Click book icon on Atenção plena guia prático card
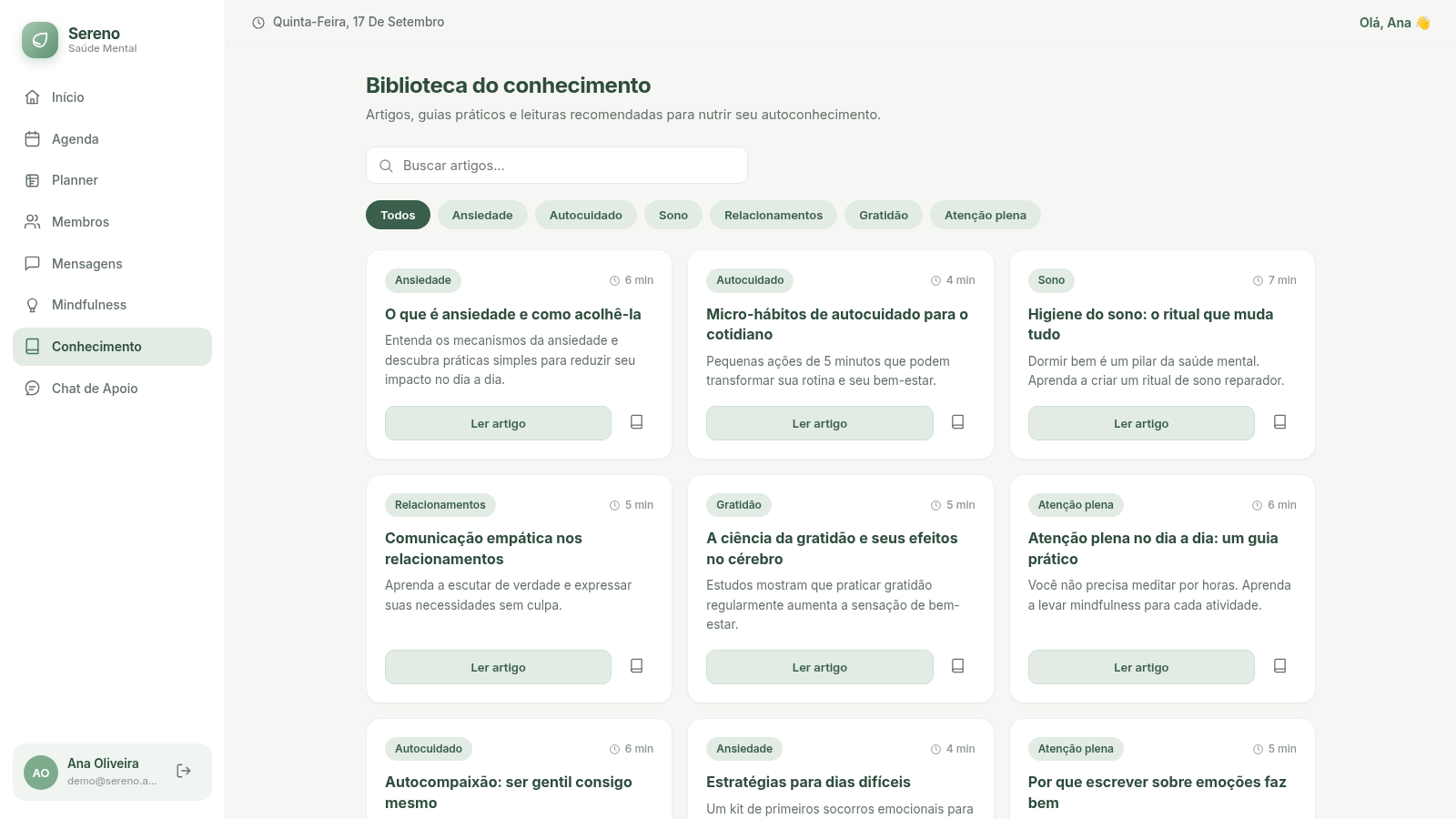The height and width of the screenshot is (819, 1456). click(1280, 666)
